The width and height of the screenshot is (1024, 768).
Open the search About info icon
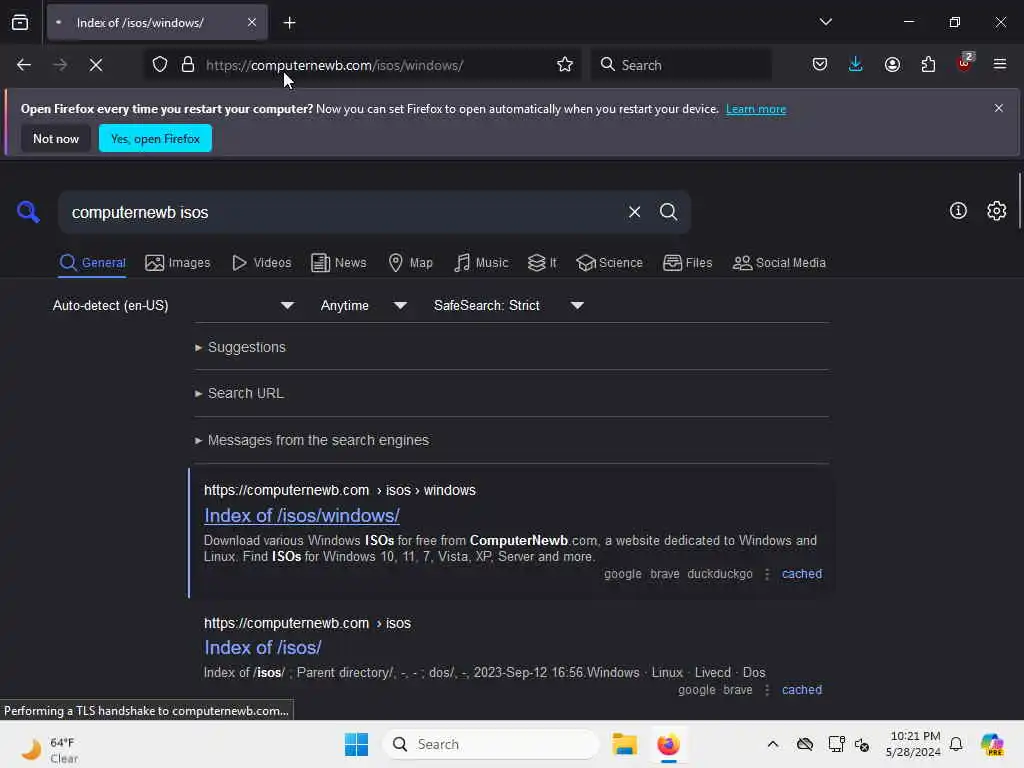point(958,210)
